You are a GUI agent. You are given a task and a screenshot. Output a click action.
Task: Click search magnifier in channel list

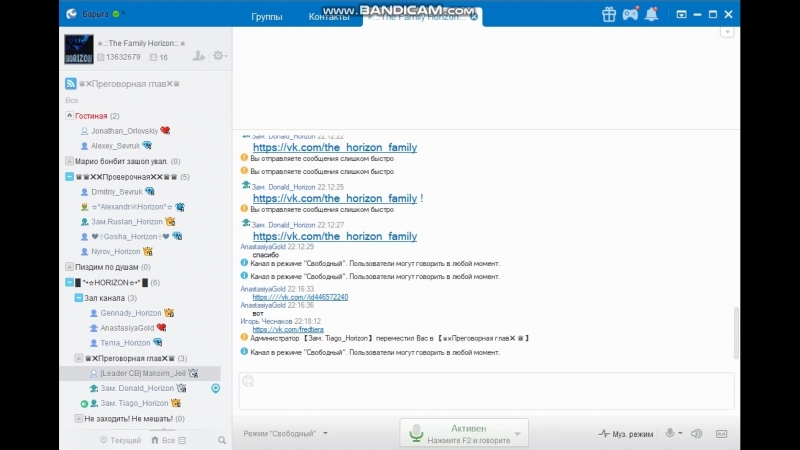click(x=222, y=440)
